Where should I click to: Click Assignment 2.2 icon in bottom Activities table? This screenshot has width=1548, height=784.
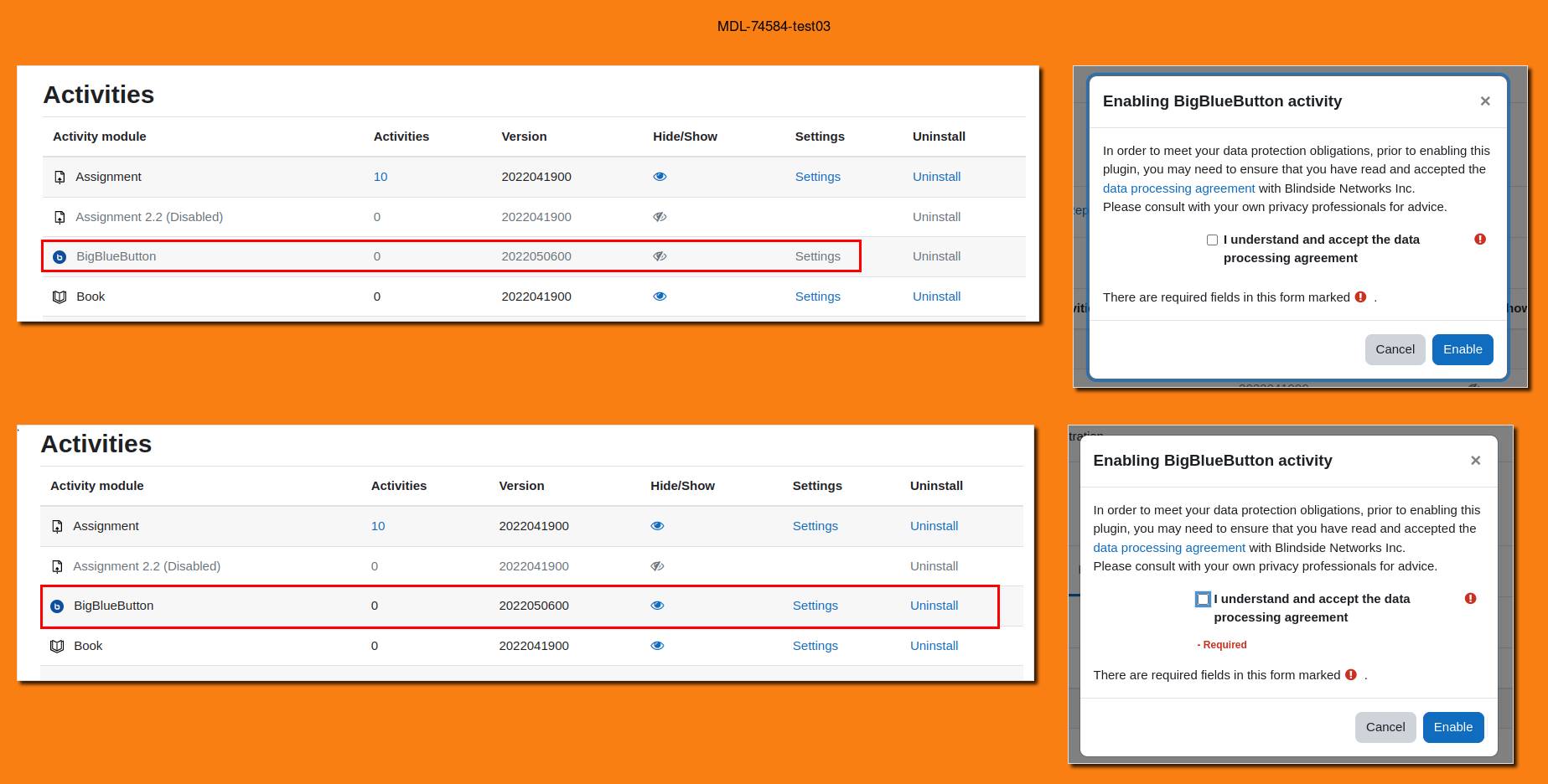point(57,566)
